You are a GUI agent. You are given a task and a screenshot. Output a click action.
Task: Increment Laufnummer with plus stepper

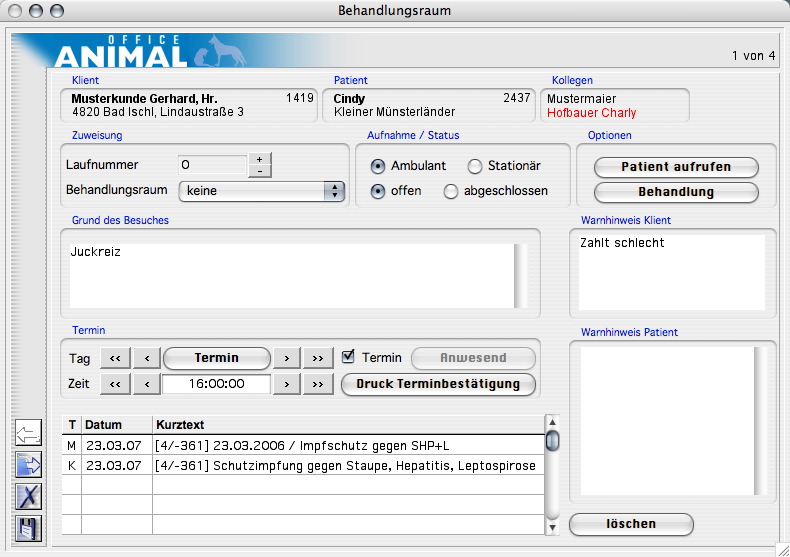[260, 159]
